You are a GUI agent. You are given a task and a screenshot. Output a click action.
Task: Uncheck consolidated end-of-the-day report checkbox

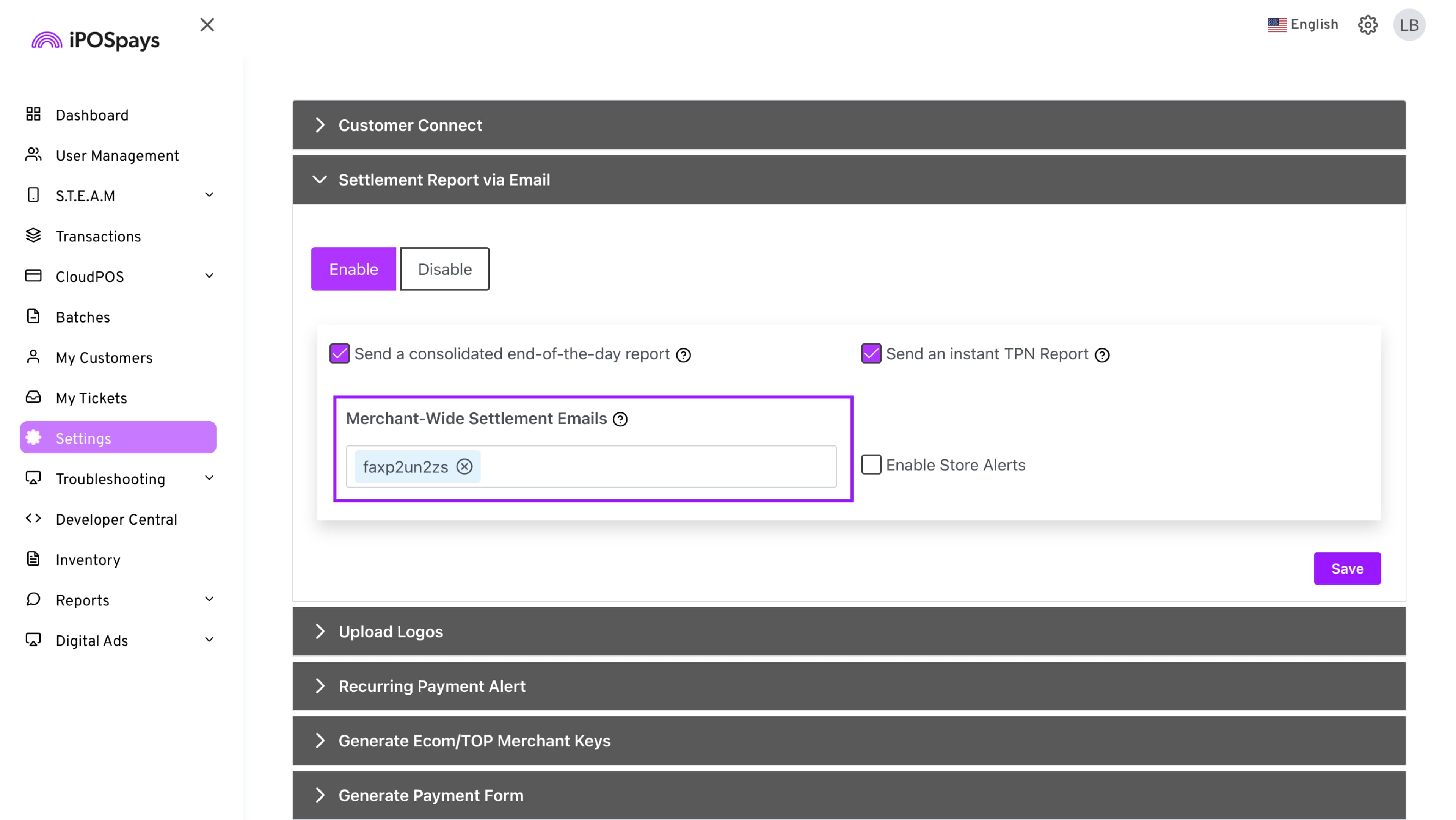click(x=340, y=354)
